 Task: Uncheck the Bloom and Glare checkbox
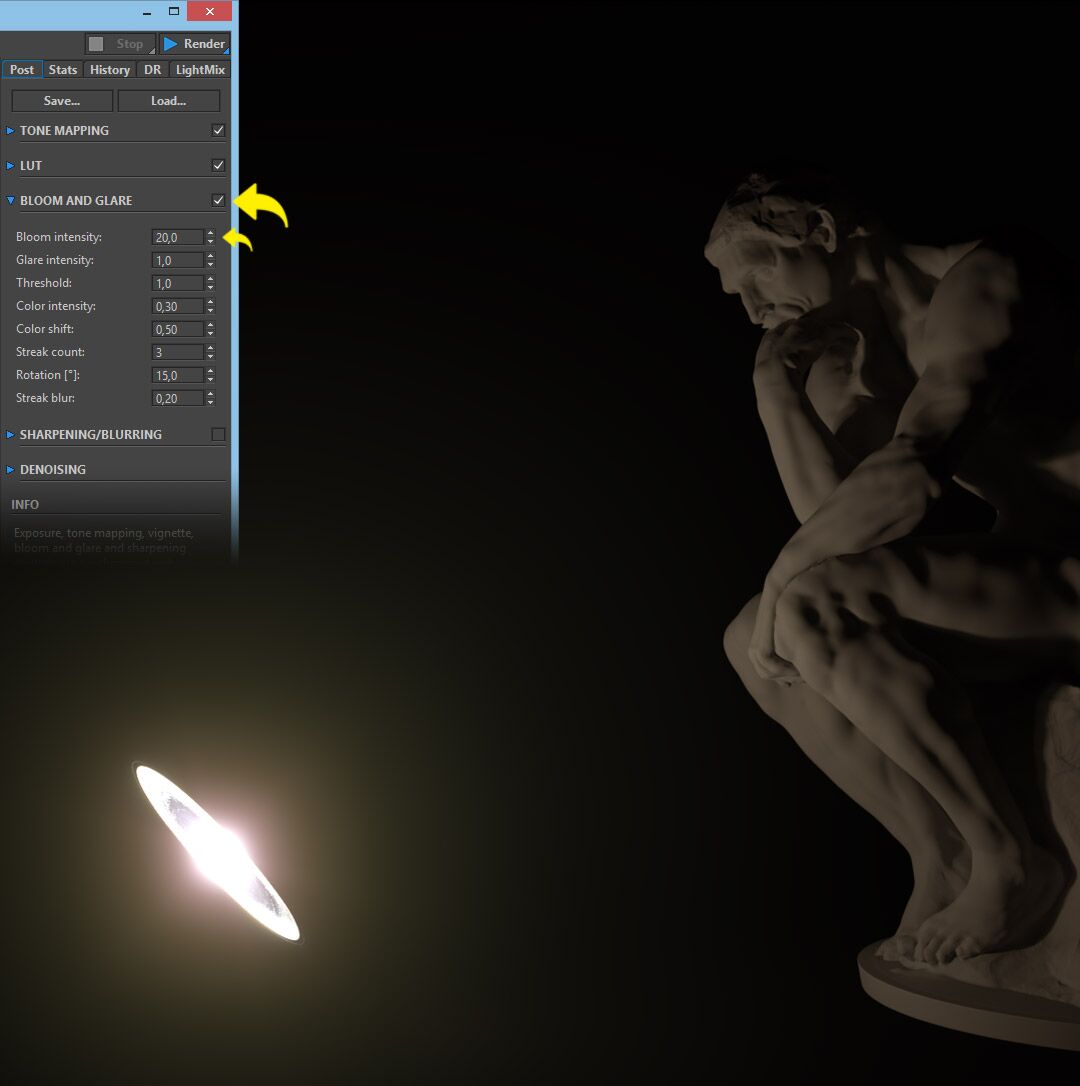(218, 200)
